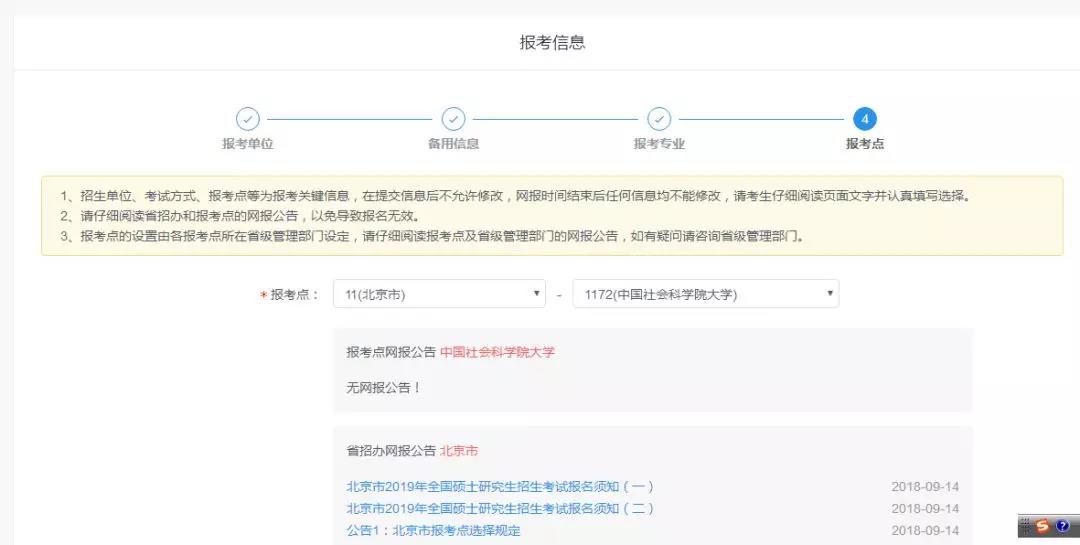Open the 1172(中国社会科学院大学) exam site dropdown
This screenshot has width=1080, height=545.
(705, 294)
